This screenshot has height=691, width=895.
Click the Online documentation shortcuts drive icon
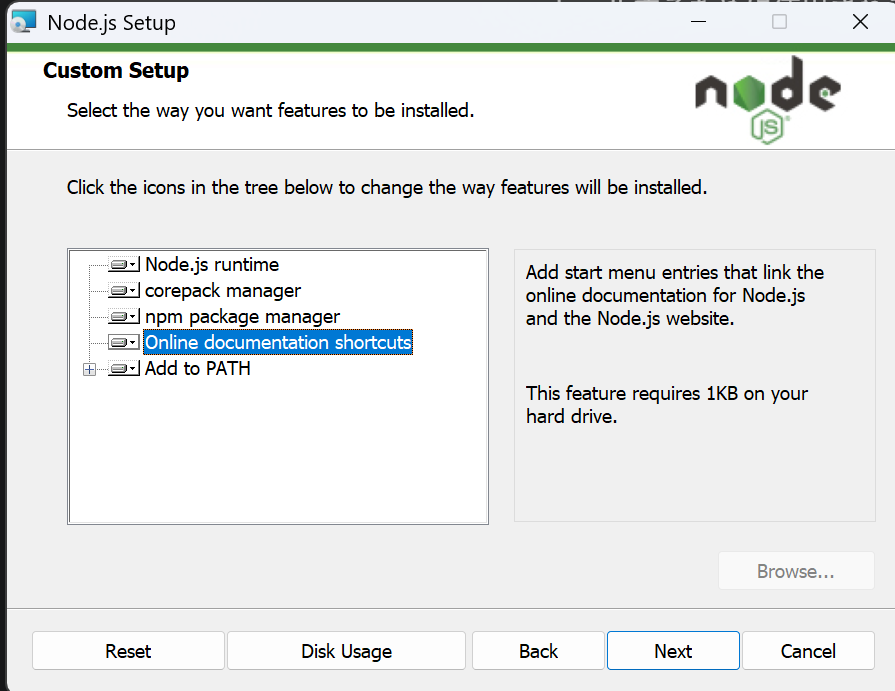coord(123,343)
